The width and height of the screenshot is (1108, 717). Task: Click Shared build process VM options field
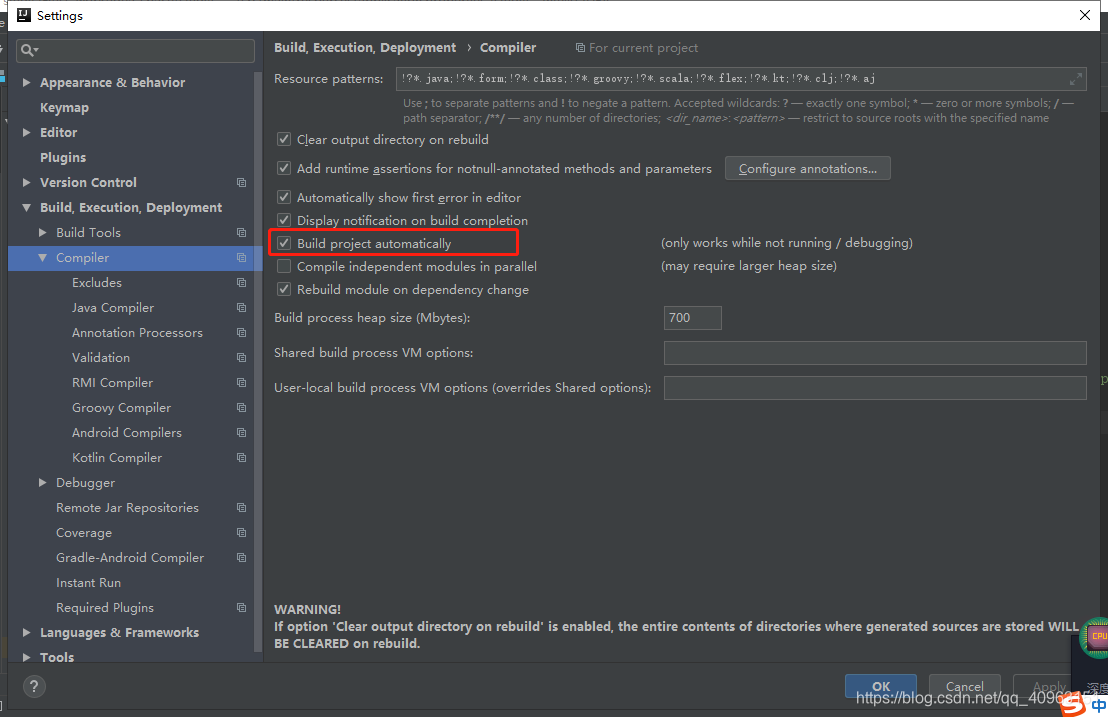pos(875,352)
